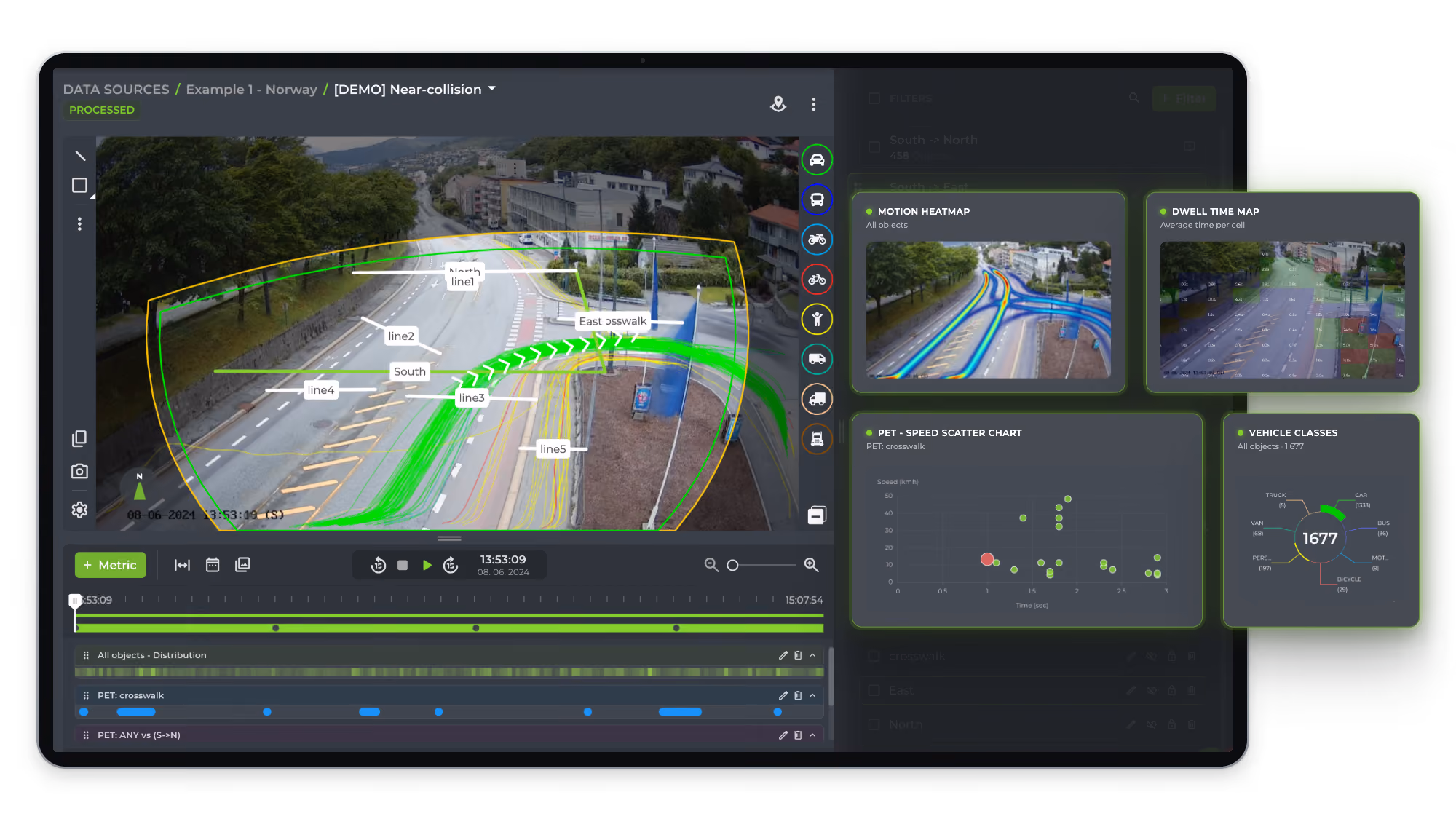Viewport: 1456px width, 819px height.
Task: Select the rectangle zone tool
Action: point(80,186)
